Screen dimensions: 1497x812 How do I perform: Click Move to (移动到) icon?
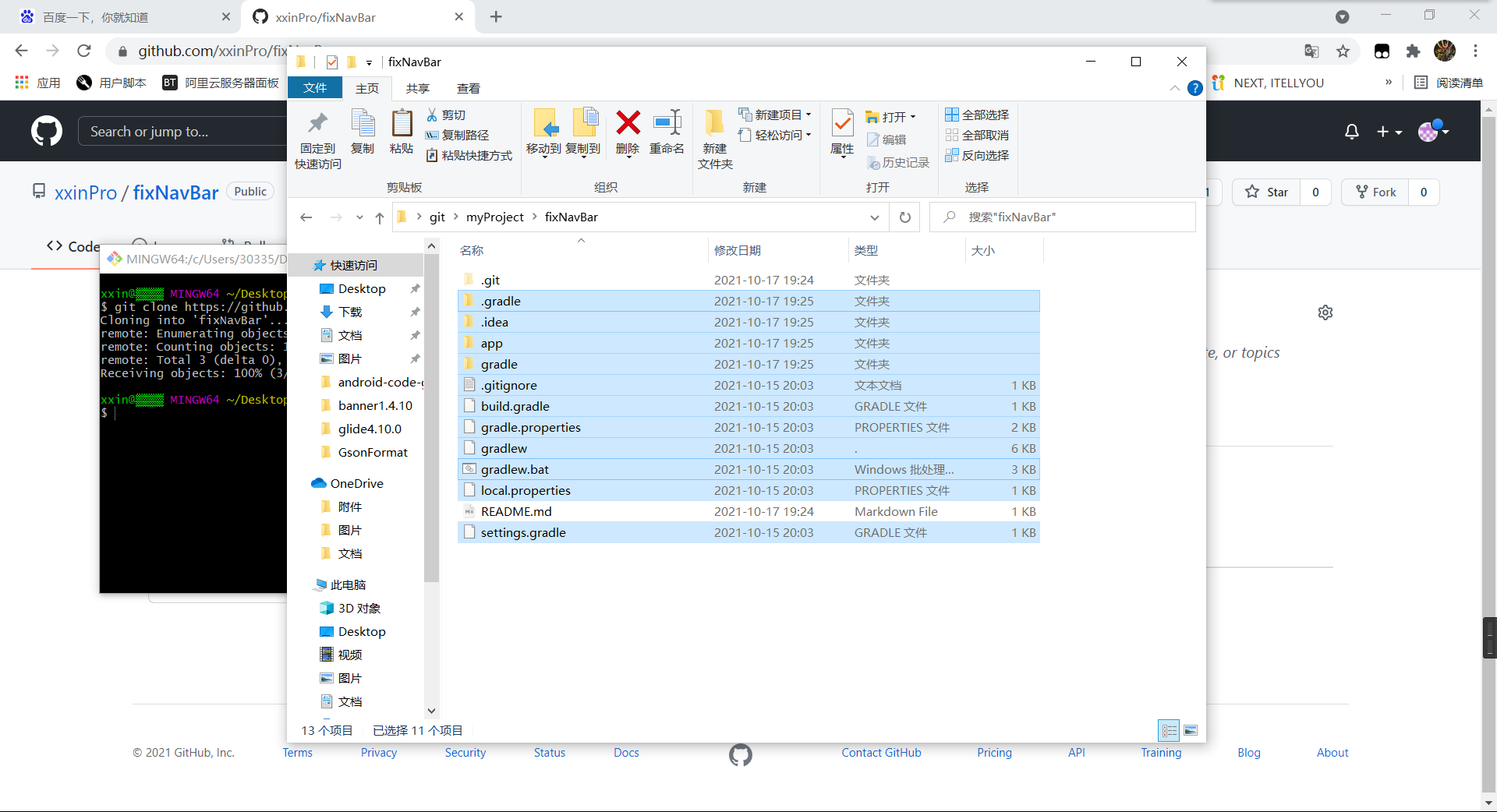tap(544, 132)
